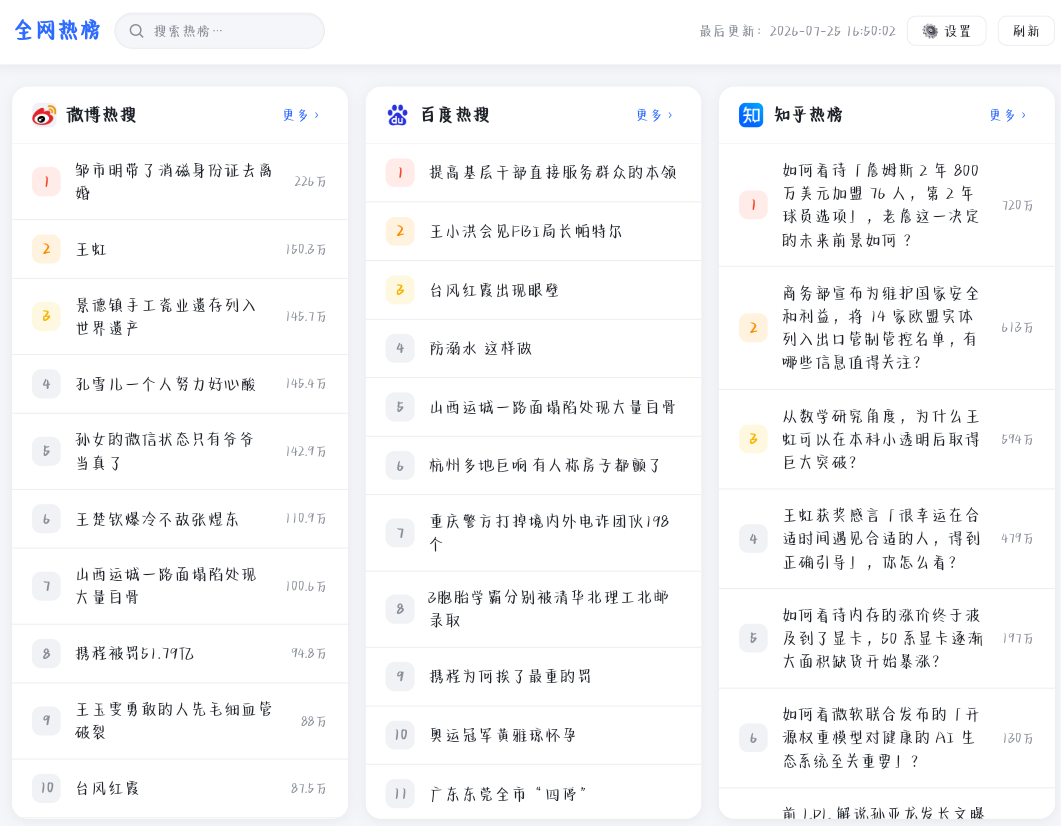This screenshot has height=826, width=1061.
Task: Open Baidu topic 杭州多地巨响 有人称房子都颤了
Action: (533, 465)
